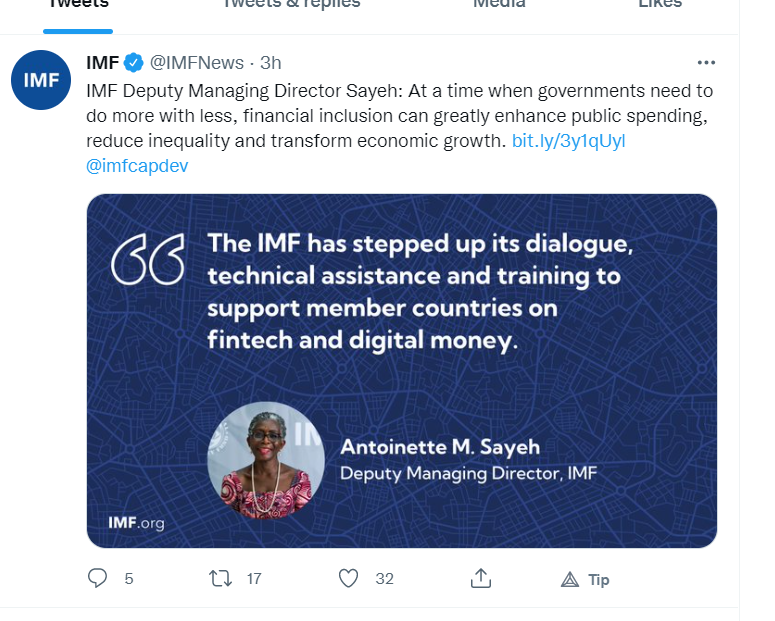Open the share tweet icon

pyautogui.click(x=480, y=578)
